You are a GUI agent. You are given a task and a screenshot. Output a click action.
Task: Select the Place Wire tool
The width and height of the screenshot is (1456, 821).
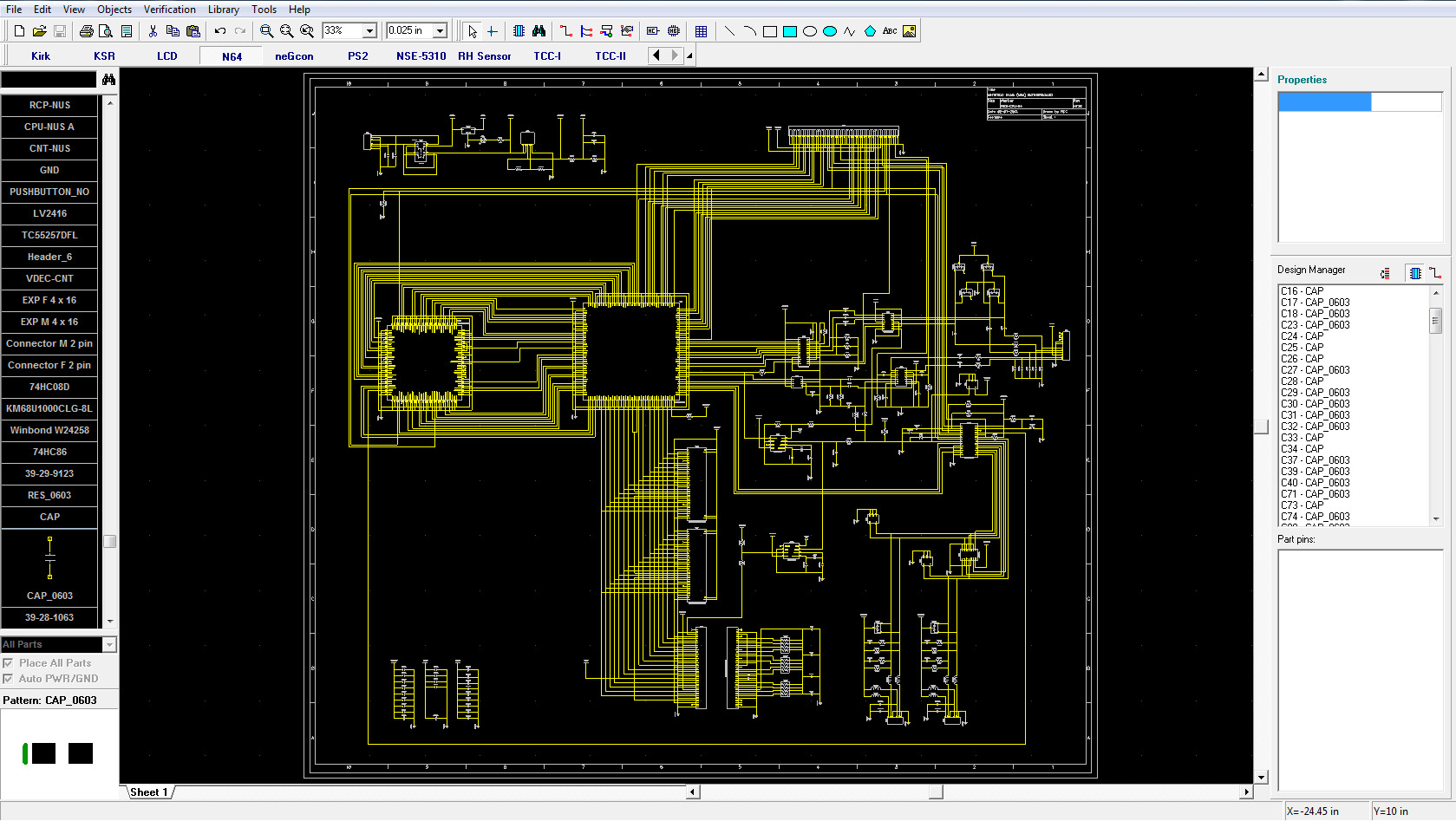tap(566, 31)
